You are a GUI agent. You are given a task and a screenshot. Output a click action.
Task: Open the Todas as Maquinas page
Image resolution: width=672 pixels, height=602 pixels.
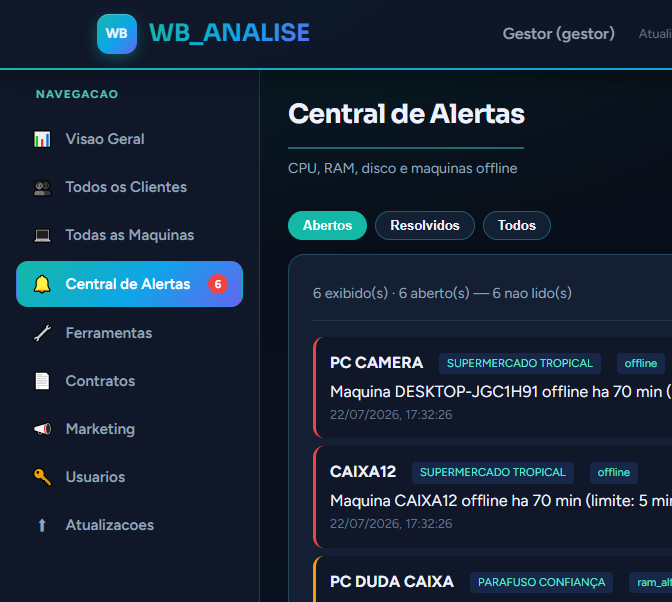[129, 235]
